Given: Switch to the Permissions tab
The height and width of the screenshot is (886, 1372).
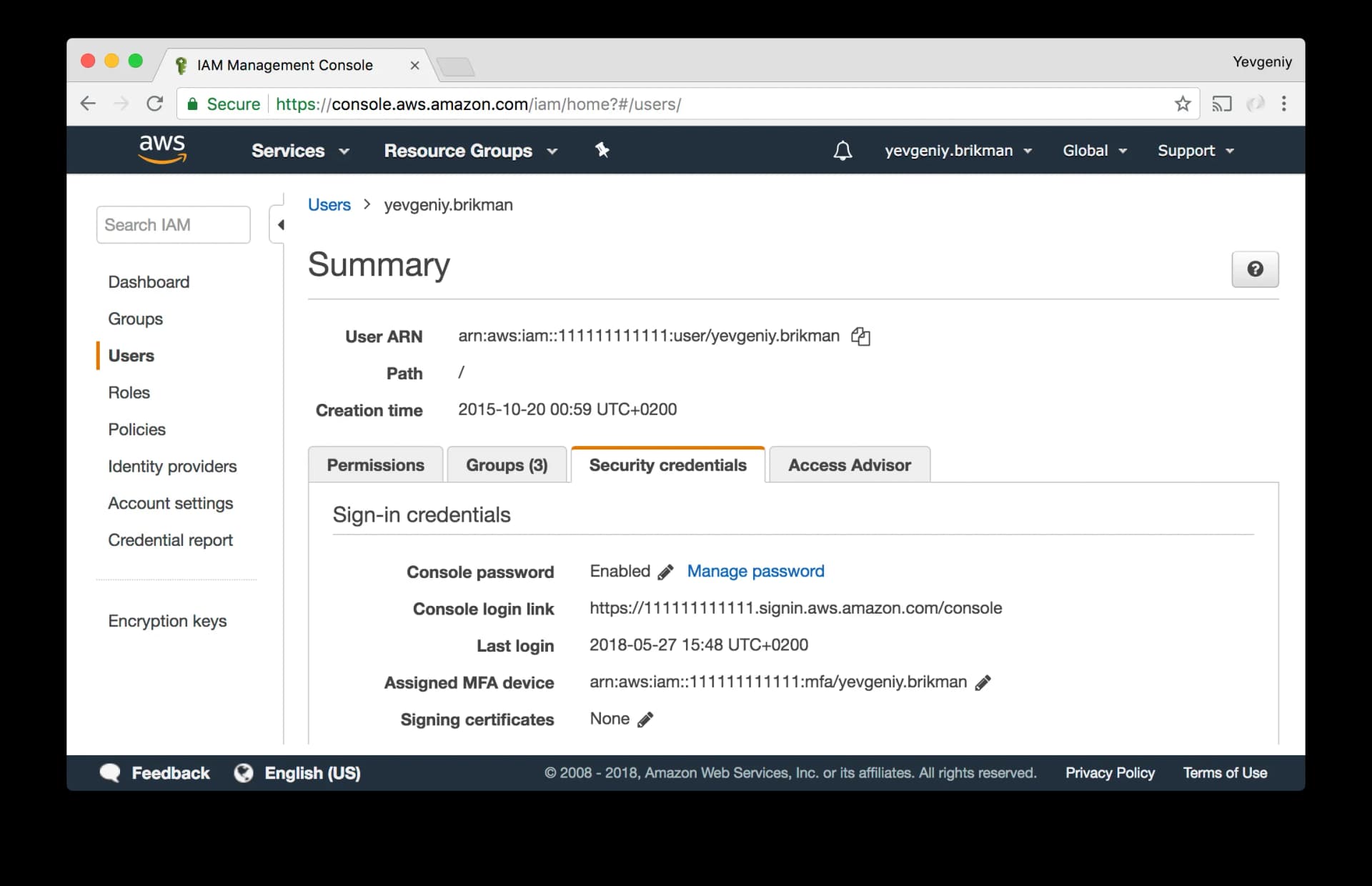Looking at the screenshot, I should [375, 465].
